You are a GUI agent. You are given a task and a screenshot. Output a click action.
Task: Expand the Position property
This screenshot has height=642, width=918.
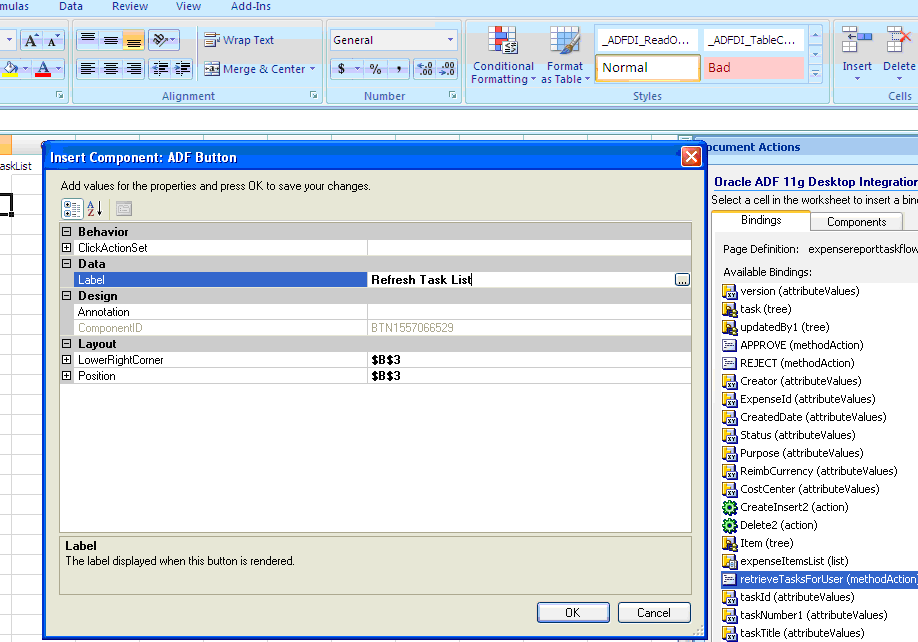[x=67, y=376]
